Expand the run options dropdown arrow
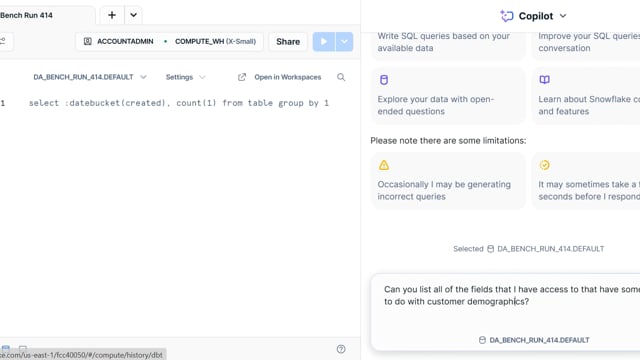The width and height of the screenshot is (640, 360). click(344, 42)
